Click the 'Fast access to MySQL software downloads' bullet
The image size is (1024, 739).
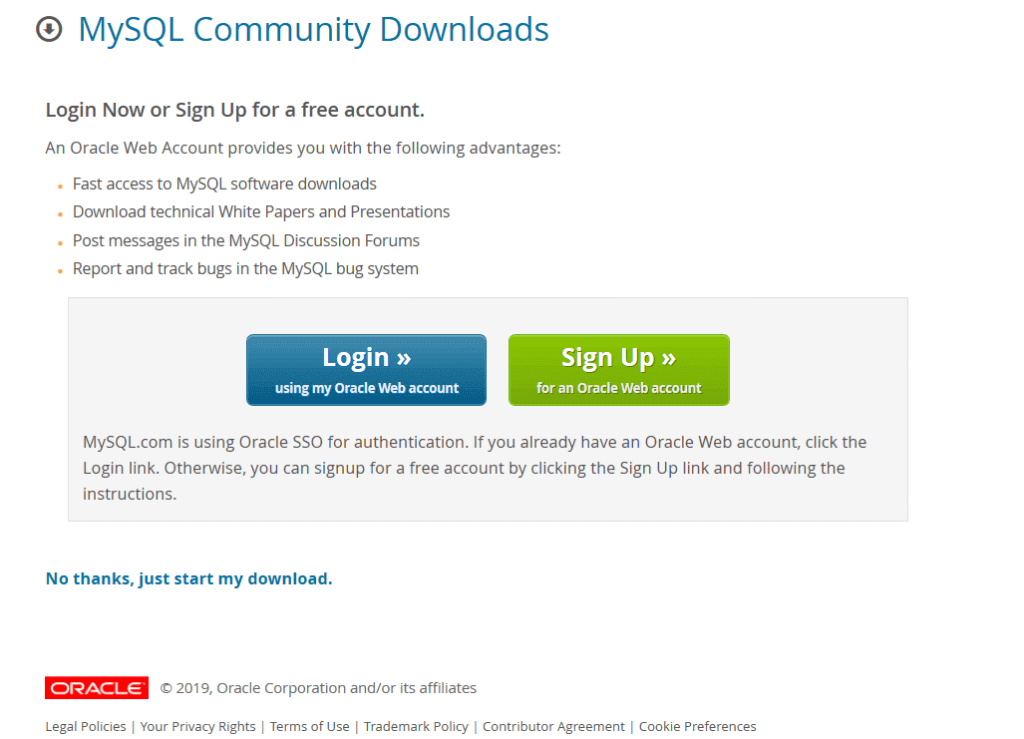[x=225, y=184]
